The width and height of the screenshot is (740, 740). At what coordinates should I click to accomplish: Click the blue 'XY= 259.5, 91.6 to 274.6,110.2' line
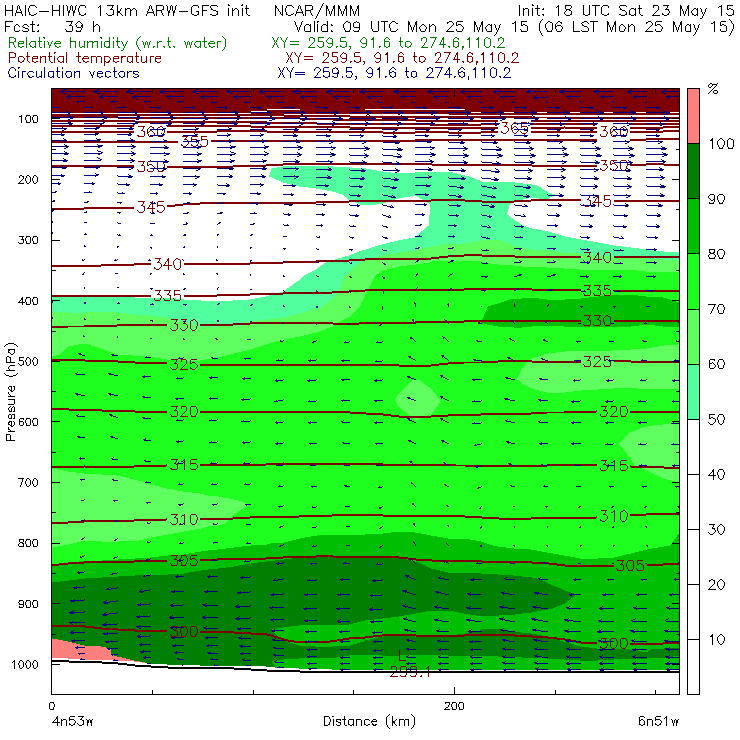[x=394, y=73]
